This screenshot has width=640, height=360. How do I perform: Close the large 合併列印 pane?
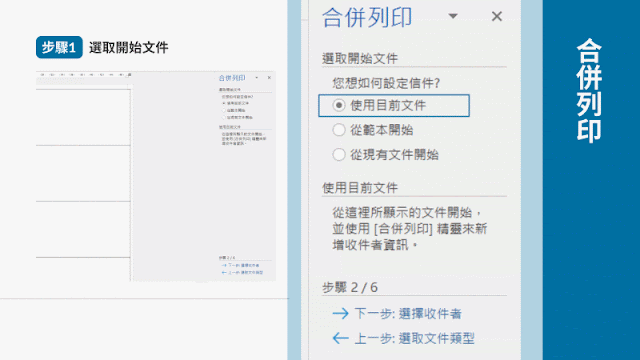click(497, 16)
